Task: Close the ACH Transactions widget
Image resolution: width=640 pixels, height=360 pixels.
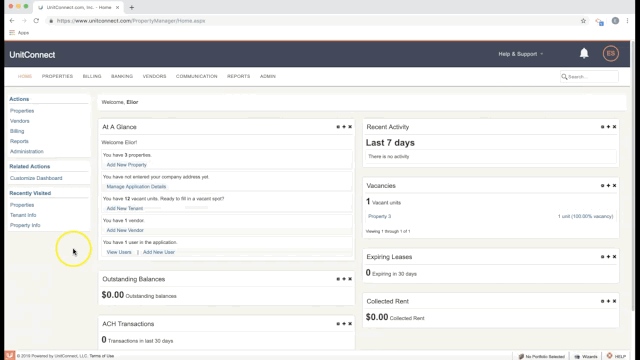Action: pyautogui.click(x=350, y=324)
